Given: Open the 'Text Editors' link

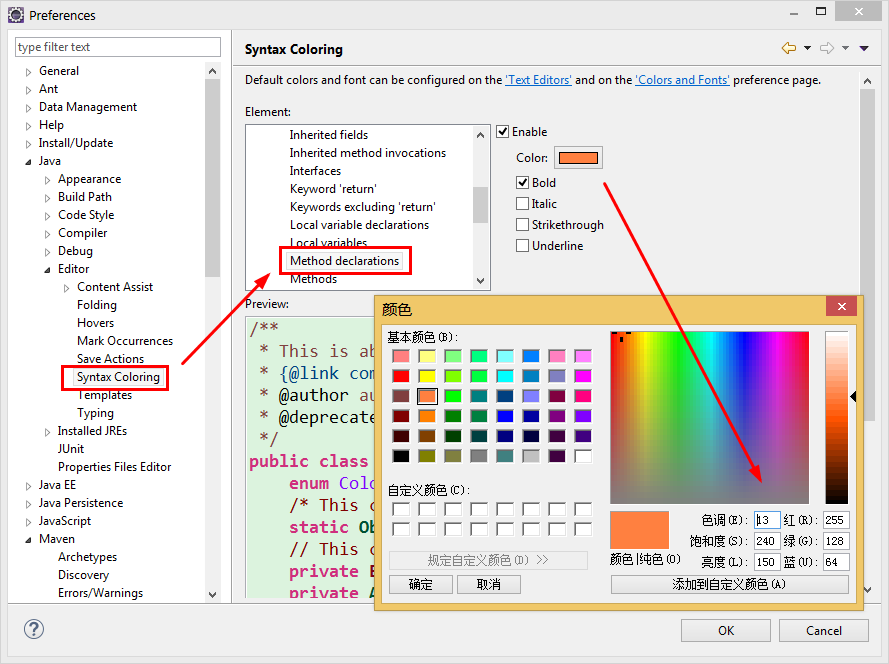Looking at the screenshot, I should (x=539, y=80).
